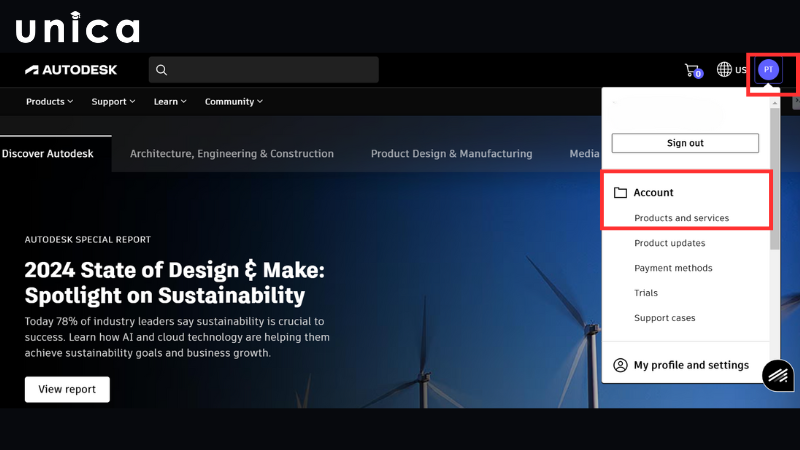Click the Autodesk logo
Image resolution: width=800 pixels, height=450 pixels.
click(71, 70)
